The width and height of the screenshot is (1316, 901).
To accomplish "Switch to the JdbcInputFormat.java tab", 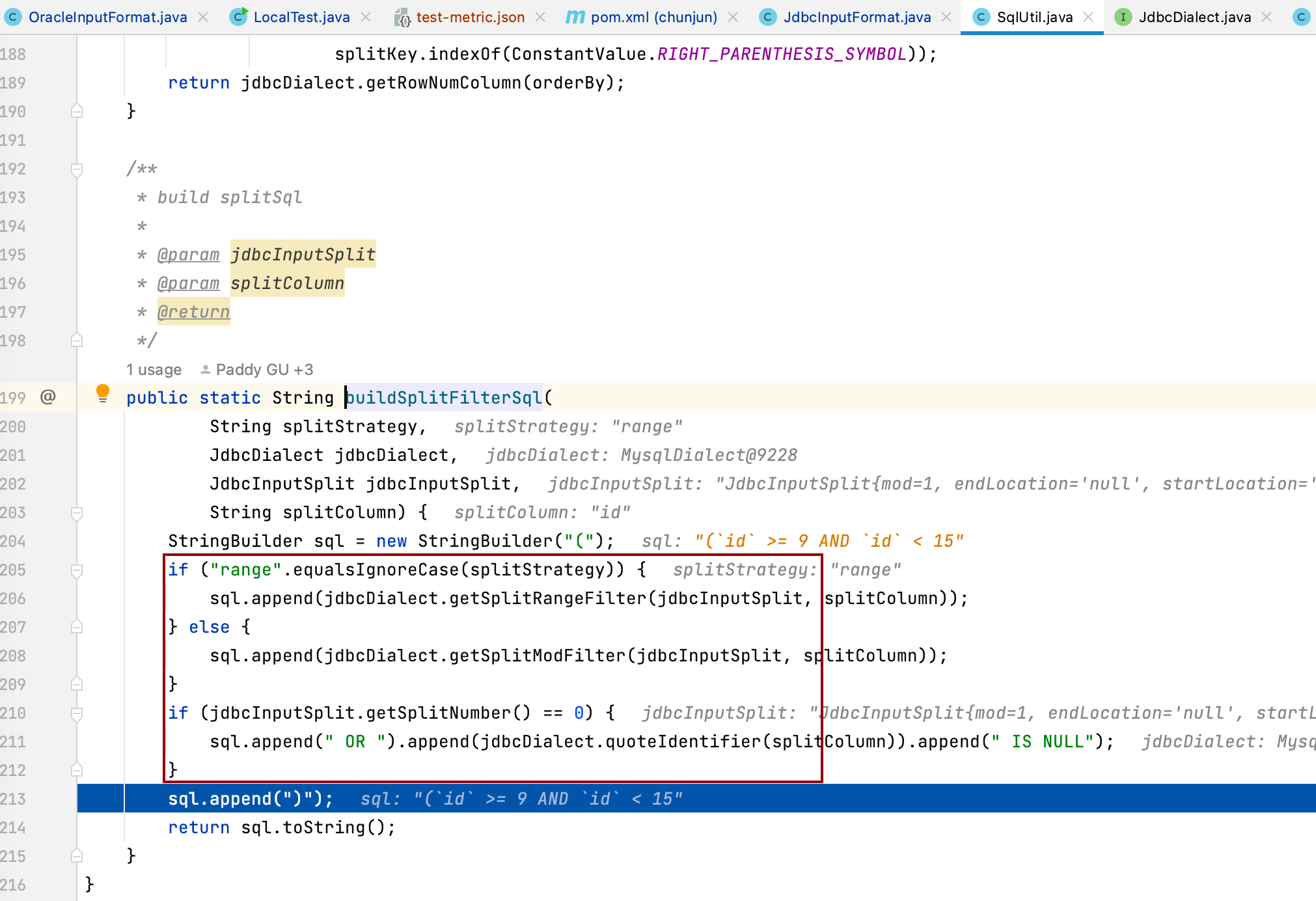I will tap(857, 18).
